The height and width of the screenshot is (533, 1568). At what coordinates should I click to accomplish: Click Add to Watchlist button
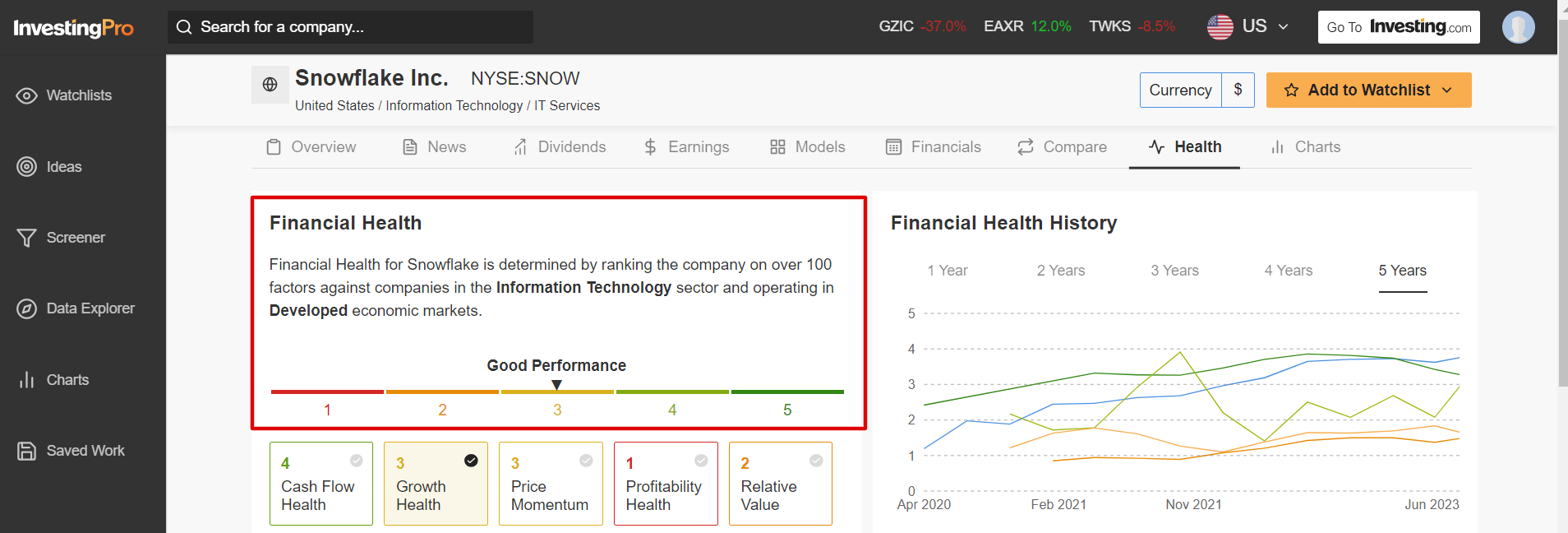(1368, 90)
